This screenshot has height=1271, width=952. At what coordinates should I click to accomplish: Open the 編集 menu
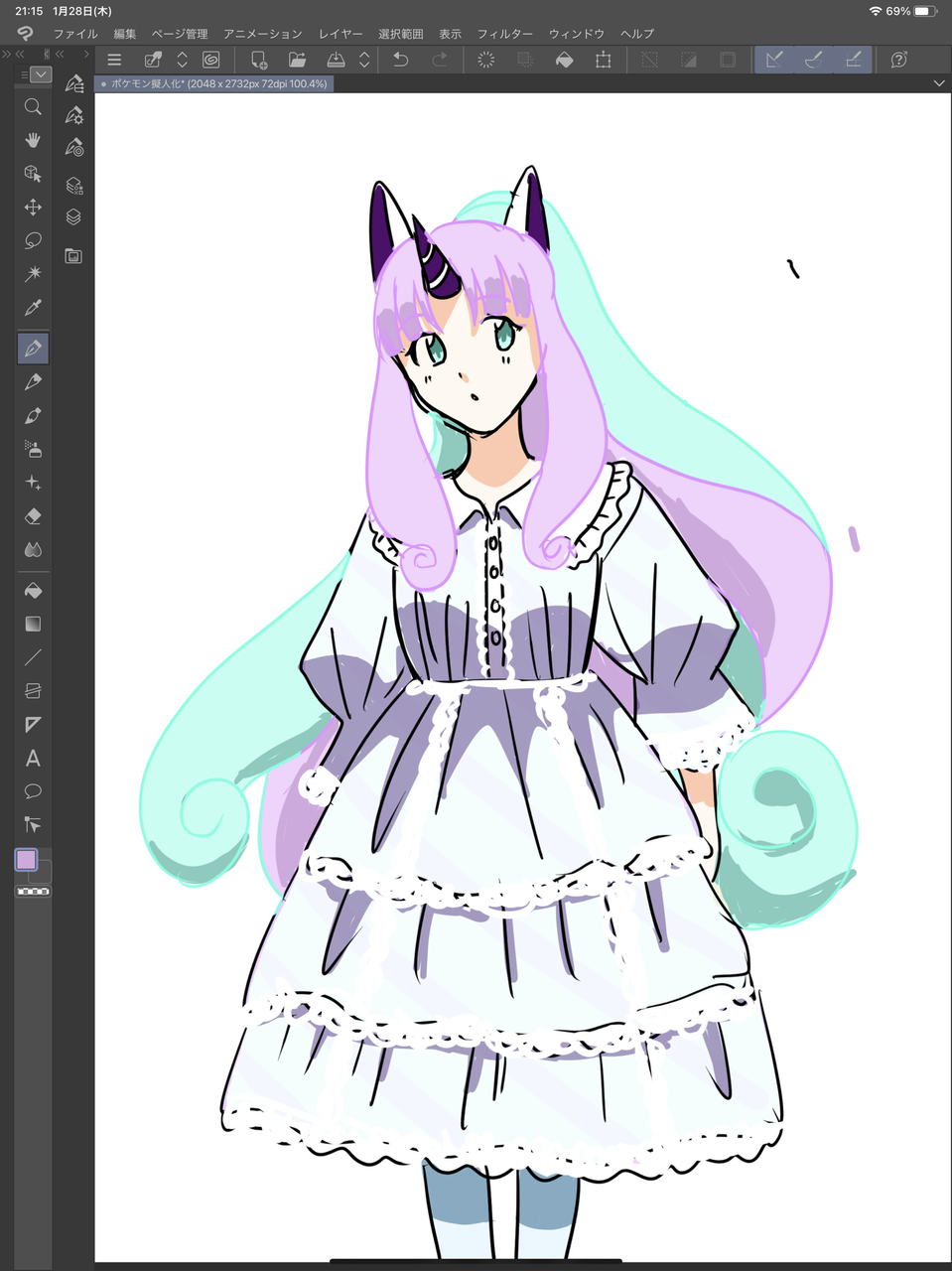click(125, 34)
